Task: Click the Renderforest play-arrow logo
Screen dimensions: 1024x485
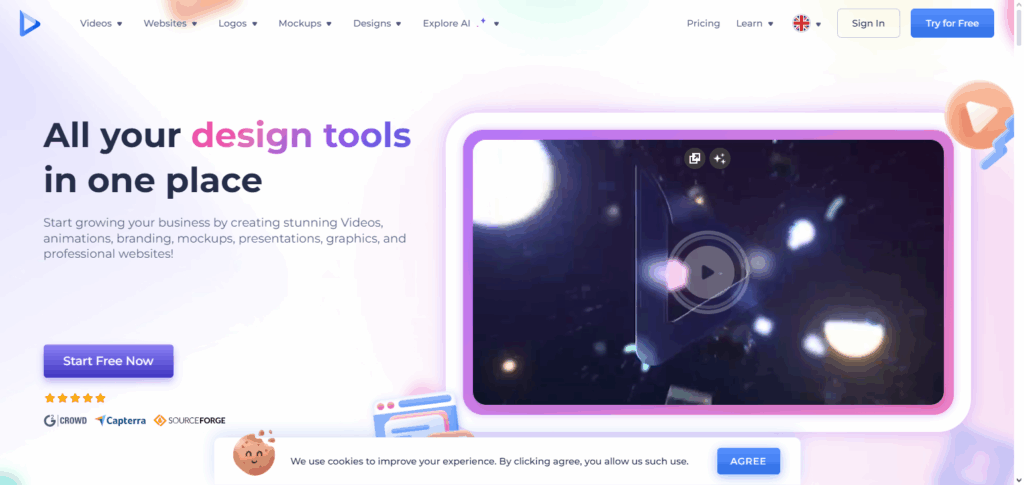Action: pos(29,23)
